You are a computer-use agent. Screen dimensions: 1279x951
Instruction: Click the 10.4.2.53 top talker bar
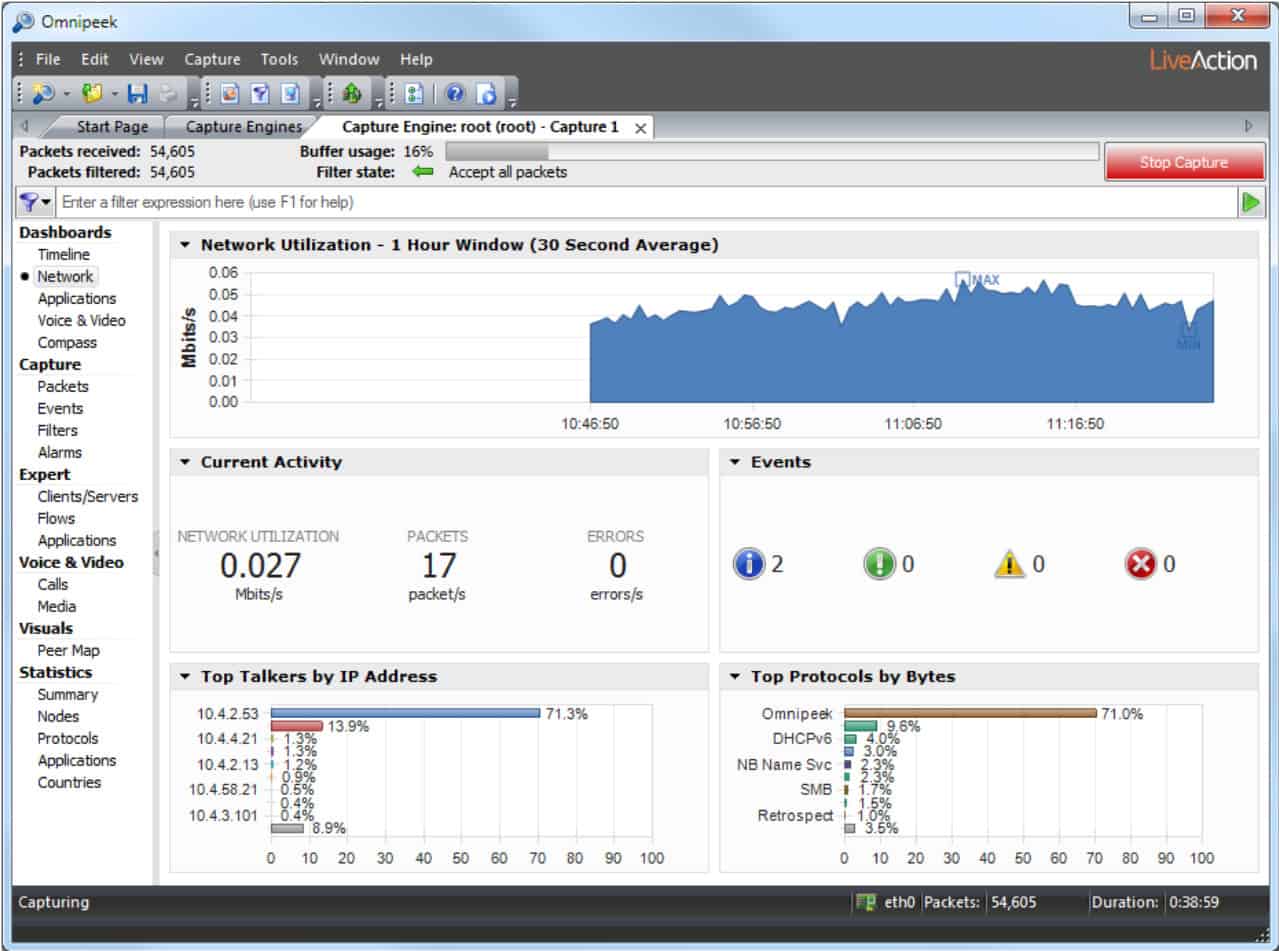(406, 713)
